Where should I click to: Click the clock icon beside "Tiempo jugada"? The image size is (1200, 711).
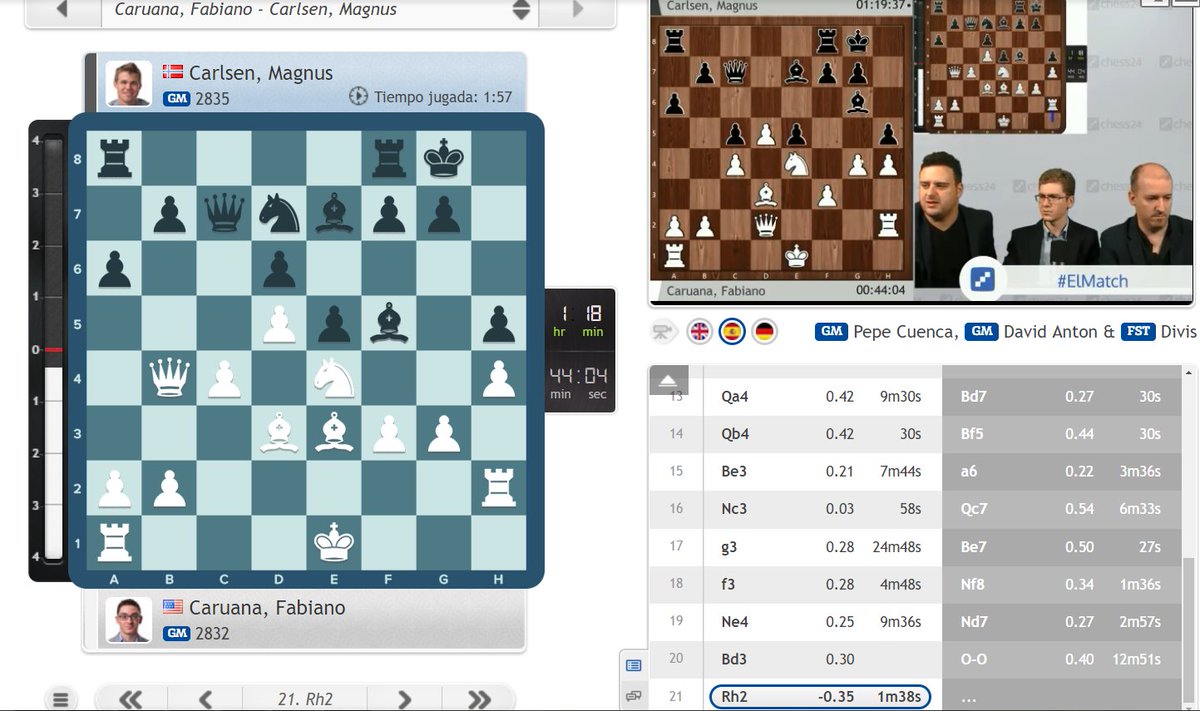(x=359, y=96)
